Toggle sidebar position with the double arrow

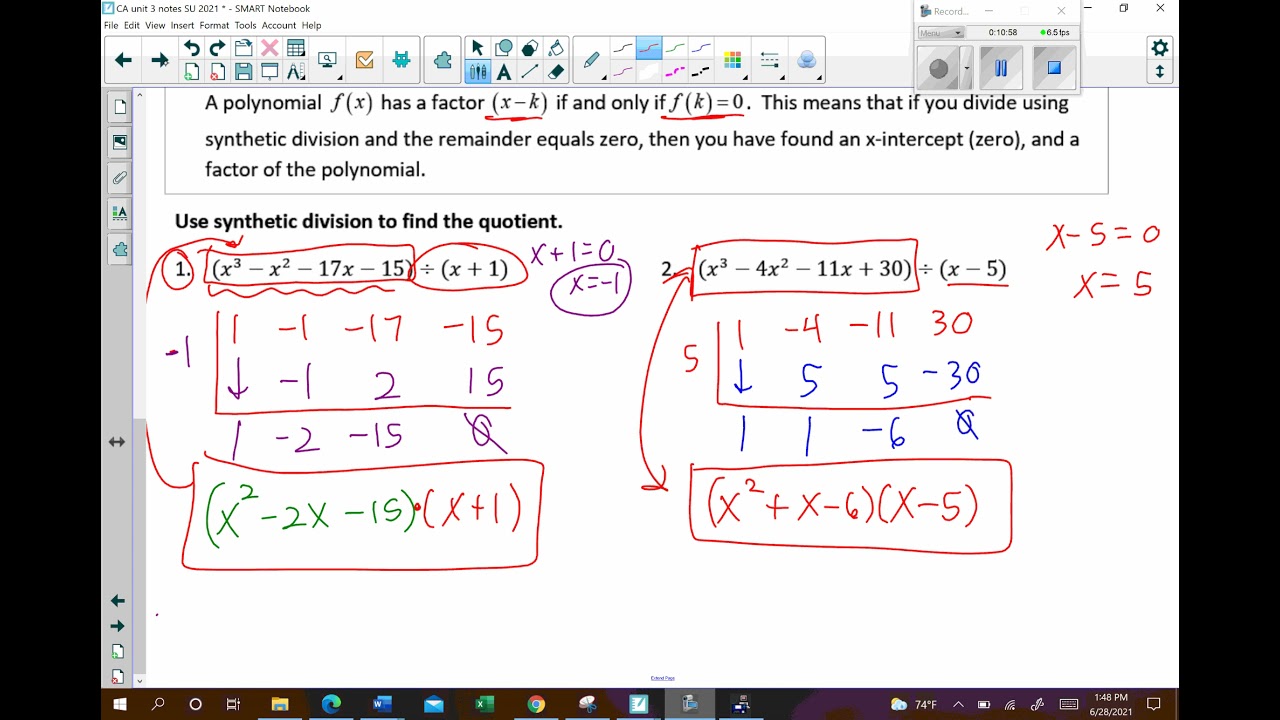pyautogui.click(x=117, y=442)
